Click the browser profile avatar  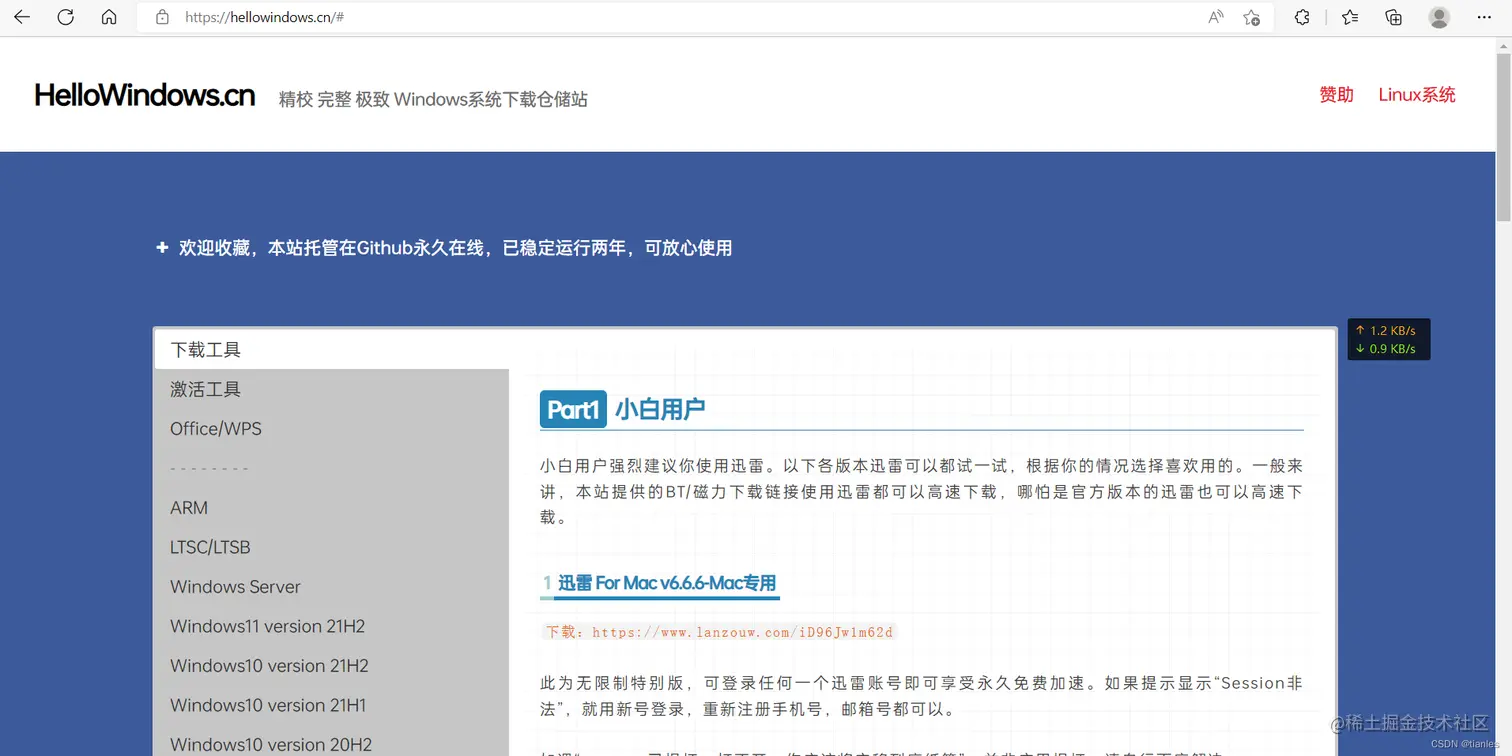1438,17
